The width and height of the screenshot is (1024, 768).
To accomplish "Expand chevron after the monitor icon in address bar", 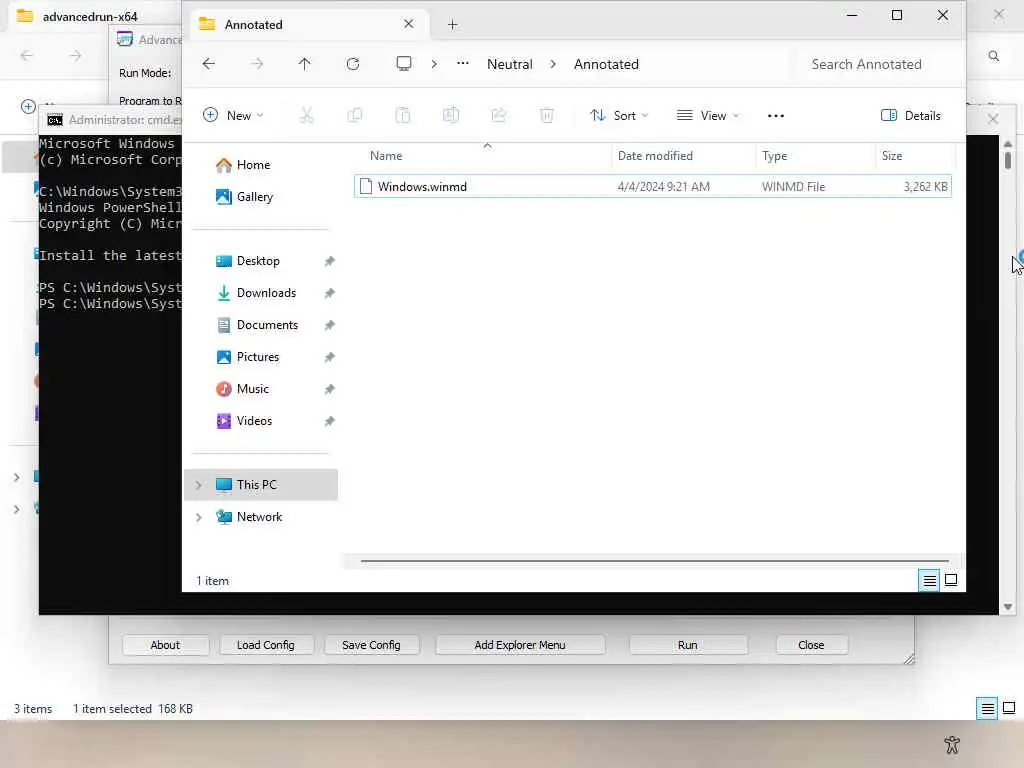I will 434,64.
